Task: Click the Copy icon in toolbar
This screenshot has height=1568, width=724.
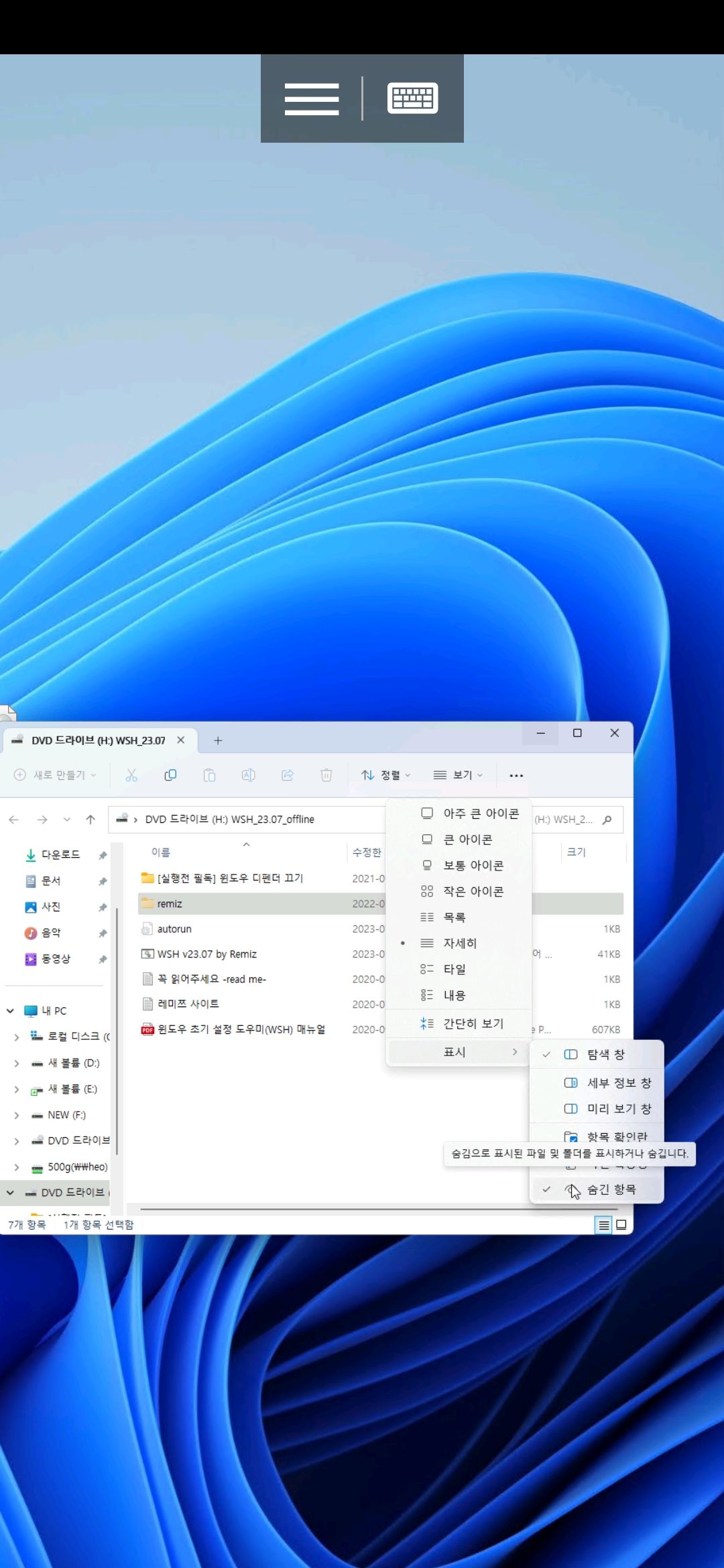Action: [170, 775]
